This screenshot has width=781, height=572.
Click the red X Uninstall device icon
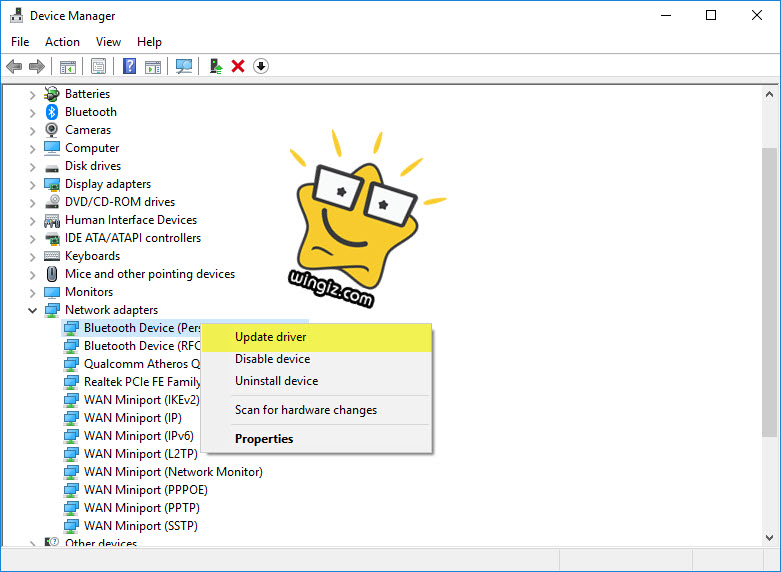pos(238,66)
